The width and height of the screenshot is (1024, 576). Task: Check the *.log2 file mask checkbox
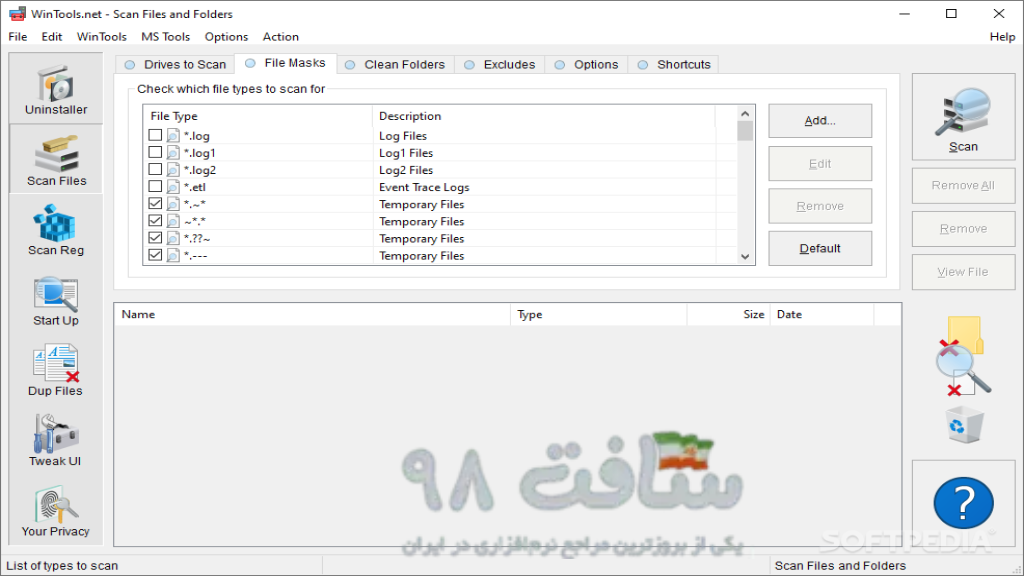pyautogui.click(x=155, y=169)
